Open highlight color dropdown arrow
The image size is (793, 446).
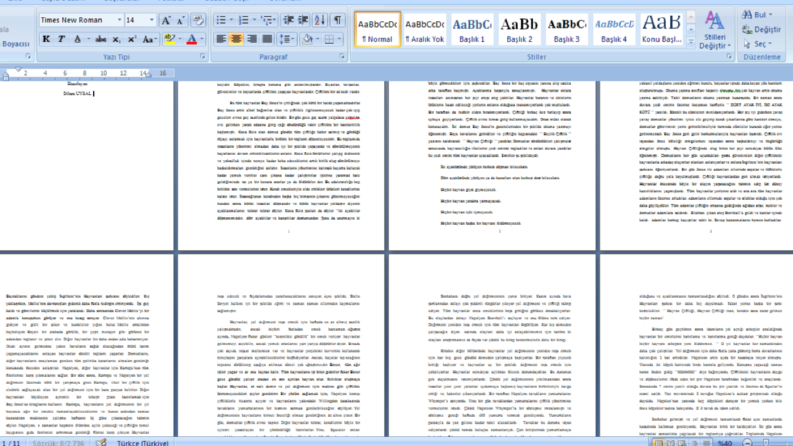(x=180, y=39)
